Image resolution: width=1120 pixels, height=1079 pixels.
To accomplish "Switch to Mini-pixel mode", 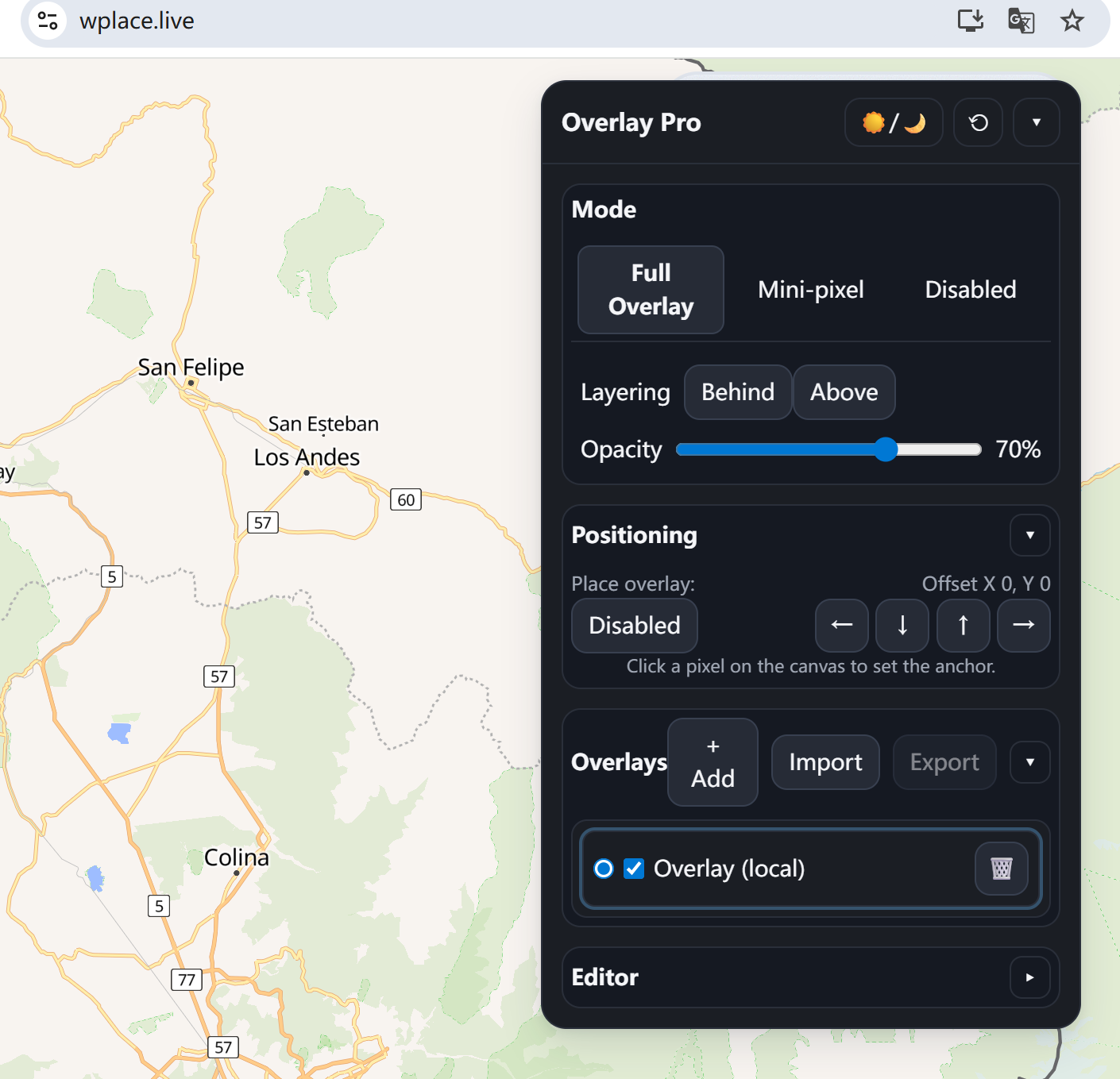I will click(810, 290).
